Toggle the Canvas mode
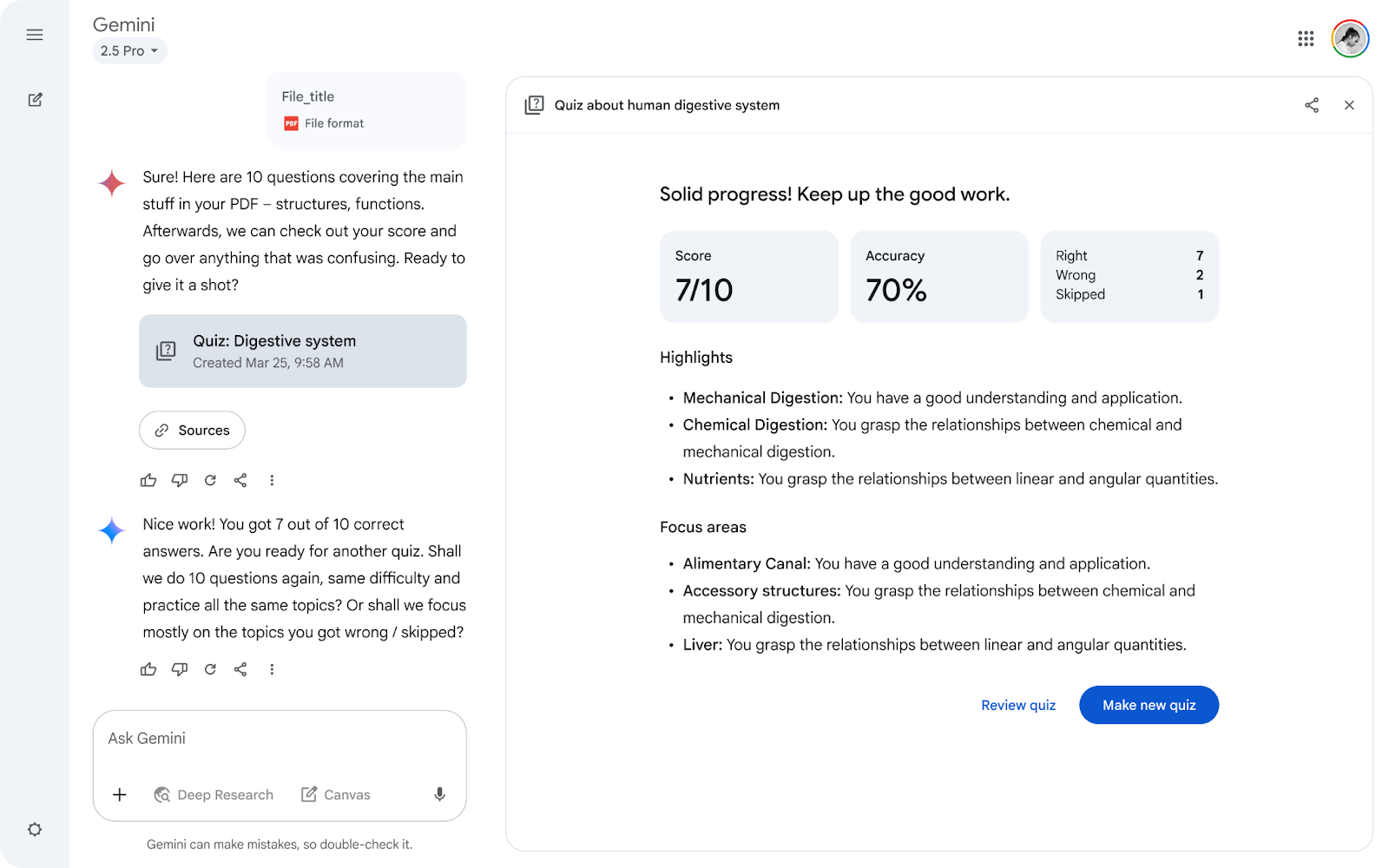 336,794
